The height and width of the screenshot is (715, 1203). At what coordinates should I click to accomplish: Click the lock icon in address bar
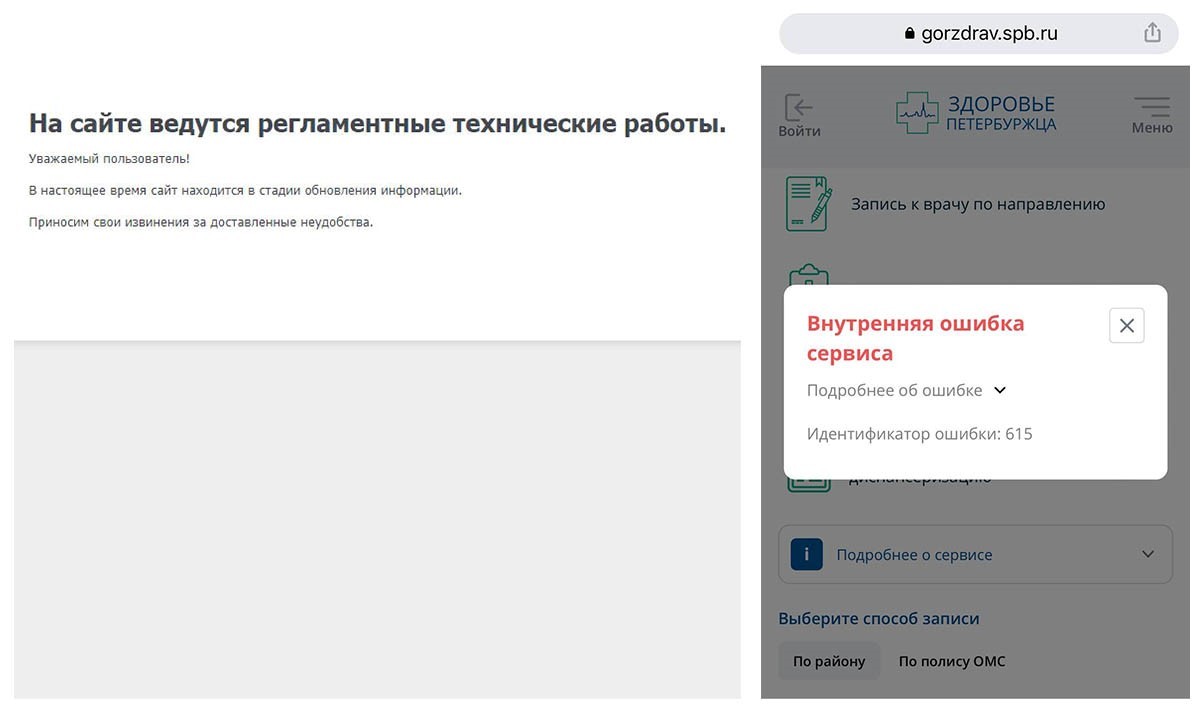pyautogui.click(x=909, y=34)
